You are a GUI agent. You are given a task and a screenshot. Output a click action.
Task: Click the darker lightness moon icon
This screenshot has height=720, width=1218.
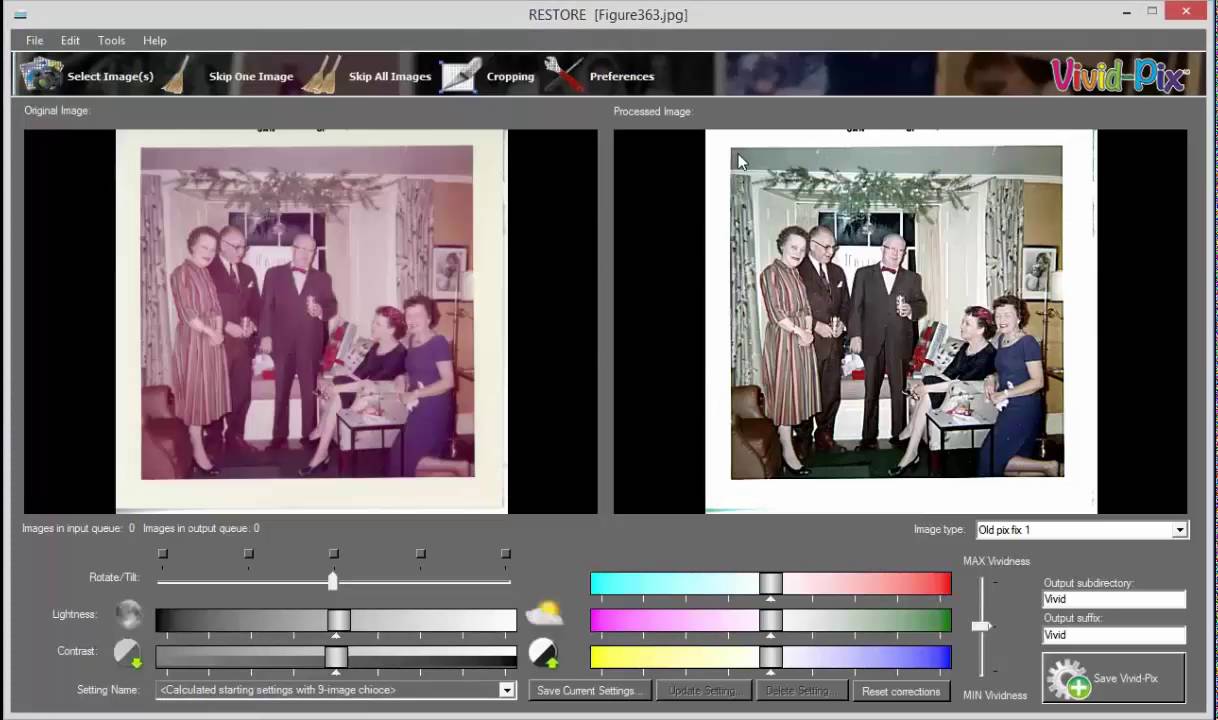128,613
